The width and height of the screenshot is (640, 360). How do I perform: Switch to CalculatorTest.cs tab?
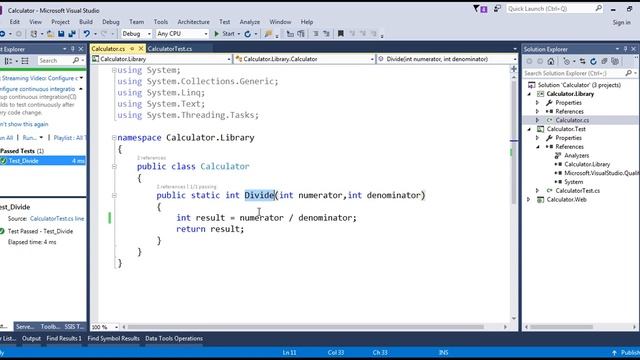(x=170, y=49)
